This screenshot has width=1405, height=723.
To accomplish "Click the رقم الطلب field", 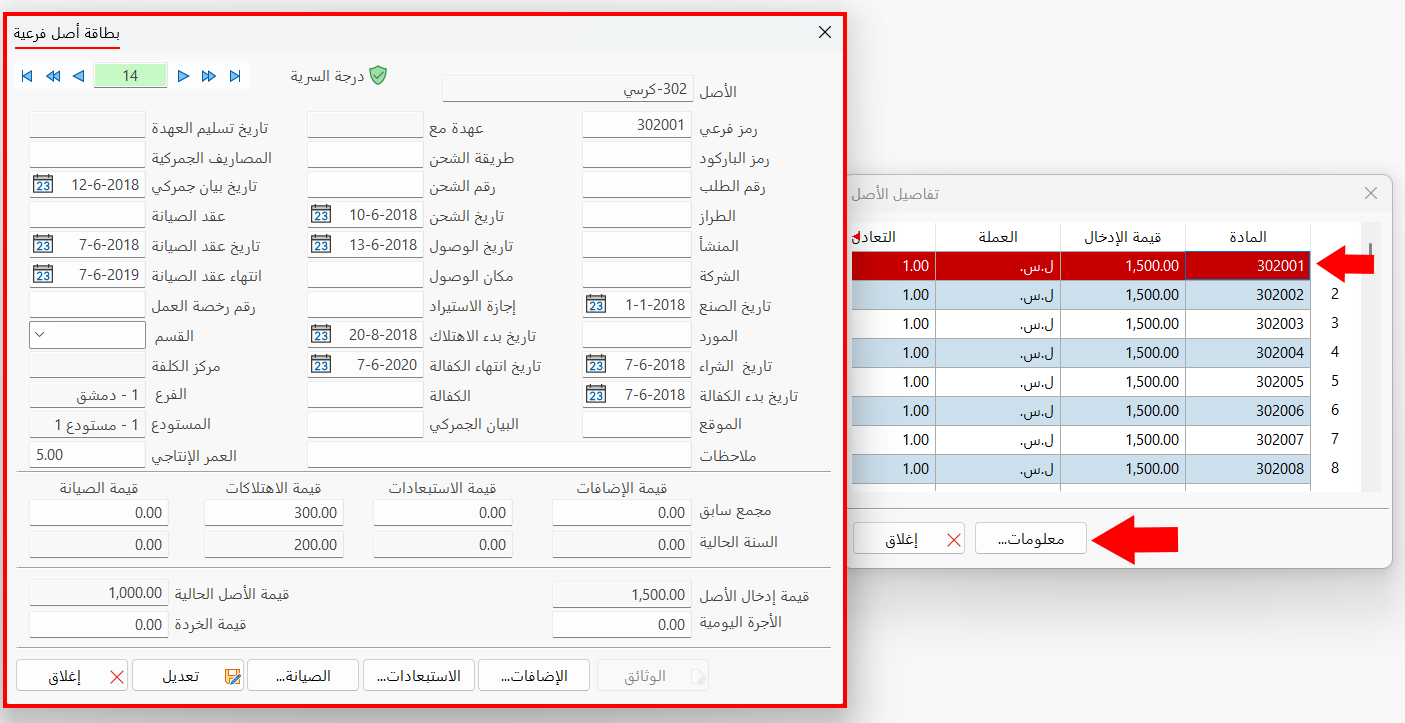I will 637,185.
